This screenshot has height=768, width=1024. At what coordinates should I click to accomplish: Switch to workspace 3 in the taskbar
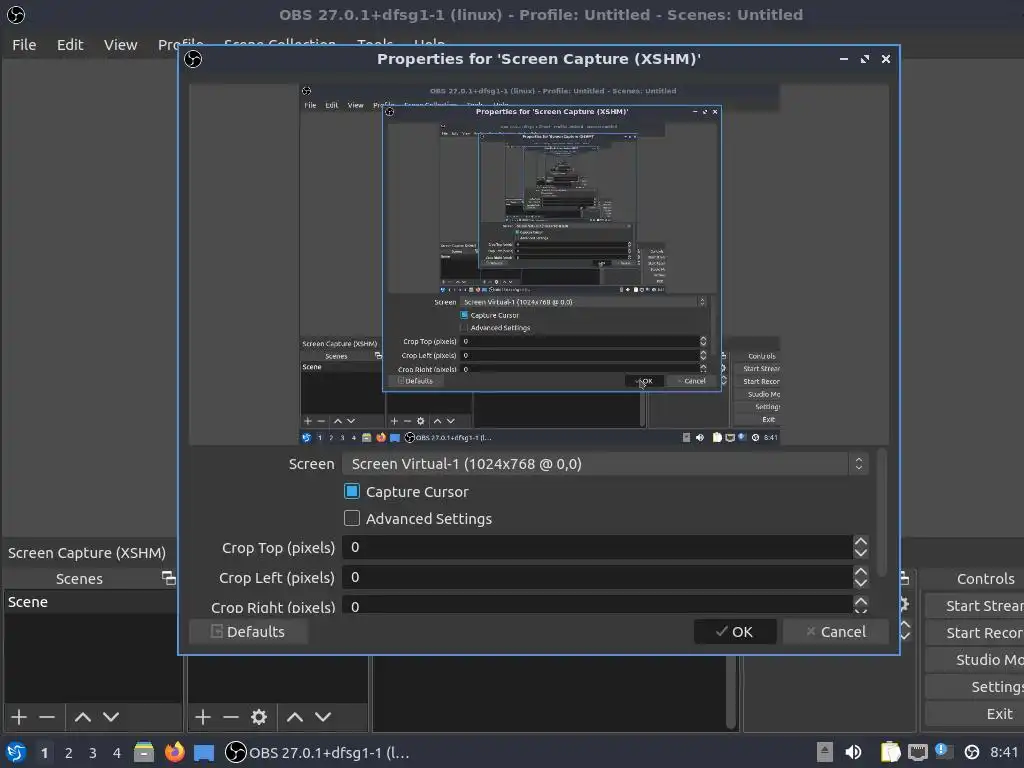coord(93,753)
